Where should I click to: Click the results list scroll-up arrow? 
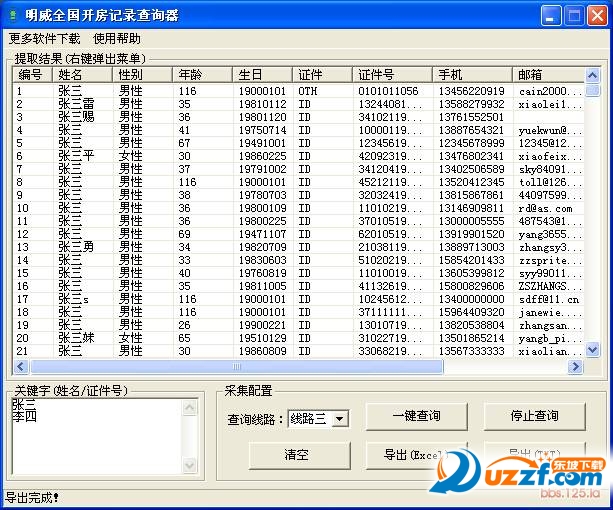[592, 75]
